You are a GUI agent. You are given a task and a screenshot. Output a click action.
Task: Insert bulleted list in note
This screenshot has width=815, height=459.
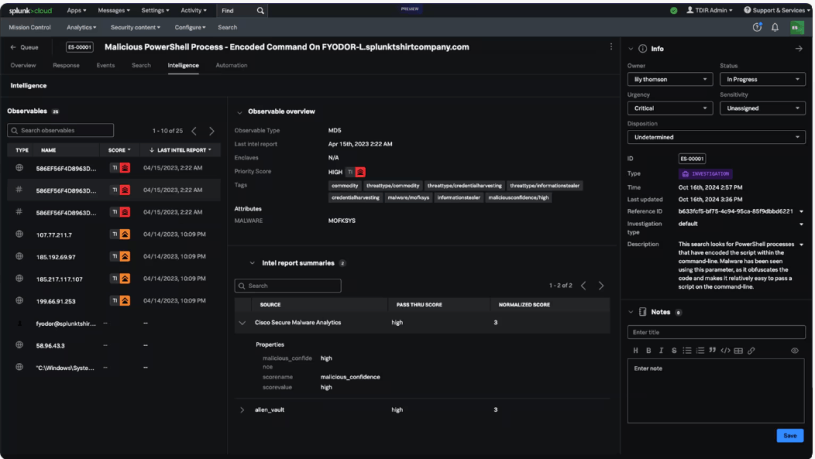[687, 350]
